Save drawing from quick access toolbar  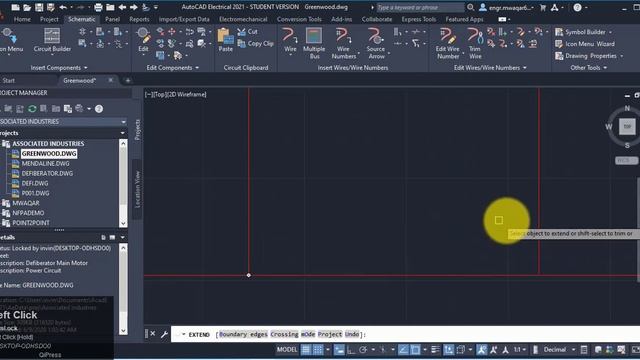pyautogui.click(x=39, y=7)
